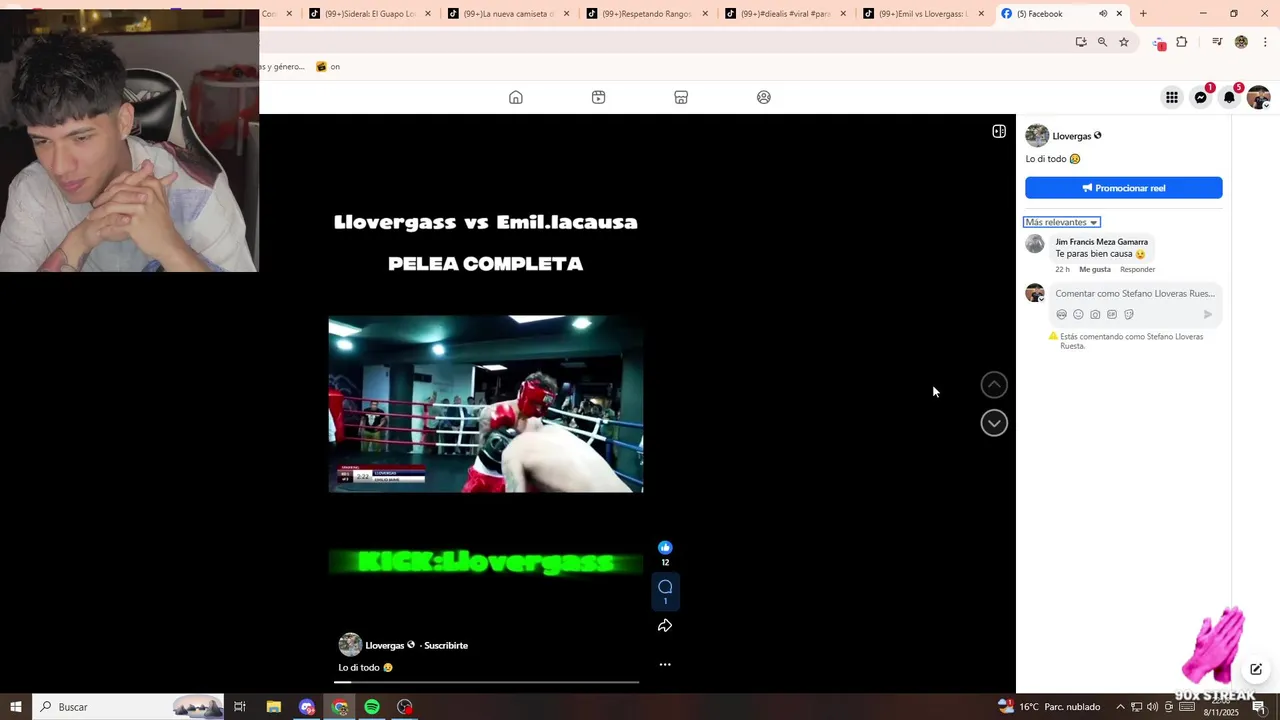Open the Más relevantes comment sort dropdown
This screenshot has width=1280, height=720.
pos(1062,222)
